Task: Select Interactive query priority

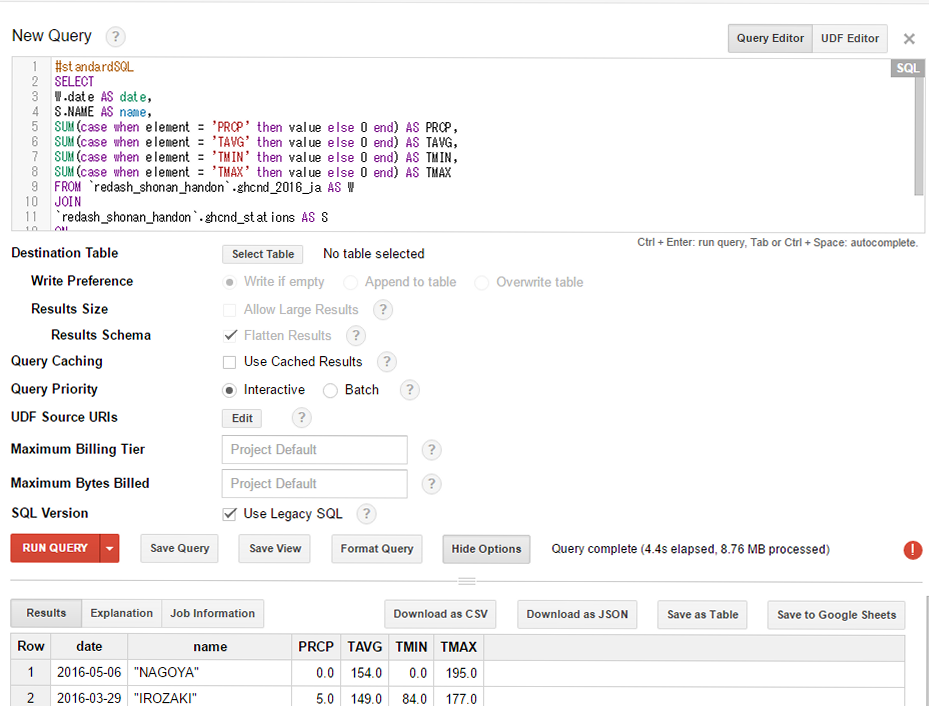Action: (229, 390)
